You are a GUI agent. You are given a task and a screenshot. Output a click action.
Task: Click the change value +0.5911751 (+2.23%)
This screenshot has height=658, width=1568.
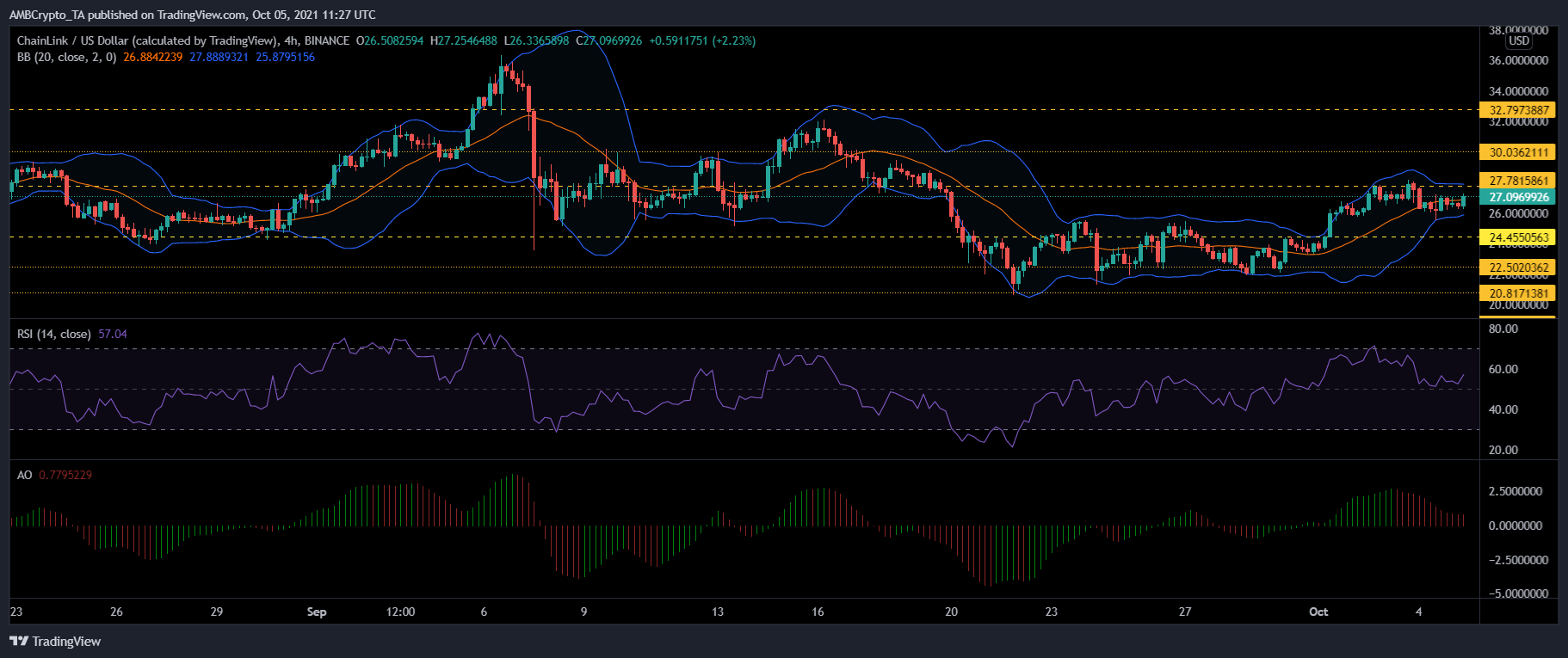coord(702,40)
